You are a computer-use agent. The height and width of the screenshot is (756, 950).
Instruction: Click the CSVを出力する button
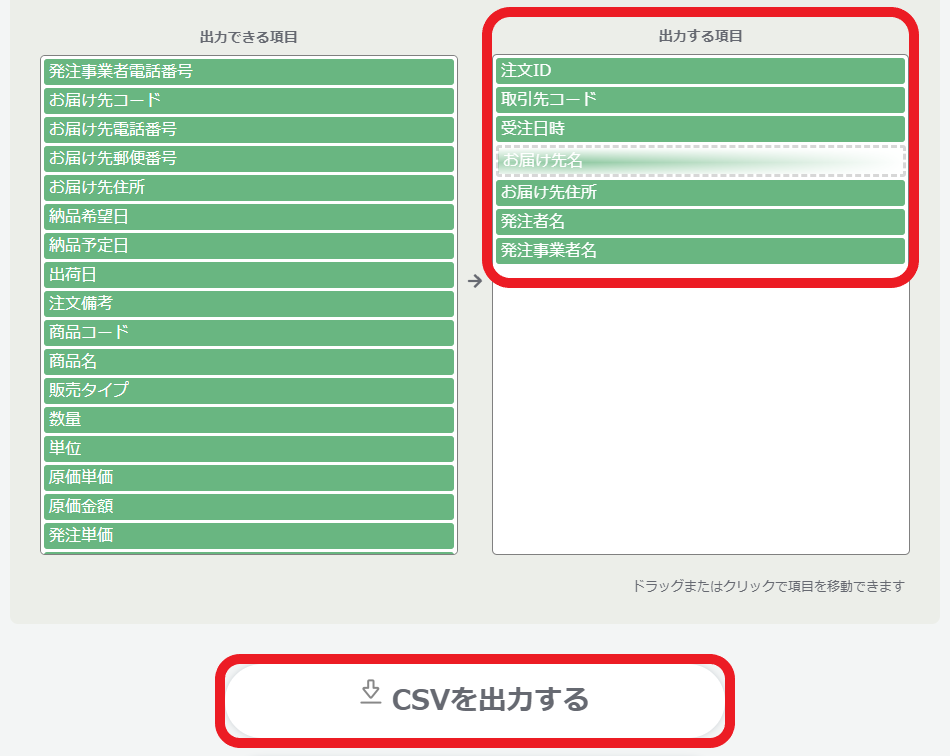point(475,701)
